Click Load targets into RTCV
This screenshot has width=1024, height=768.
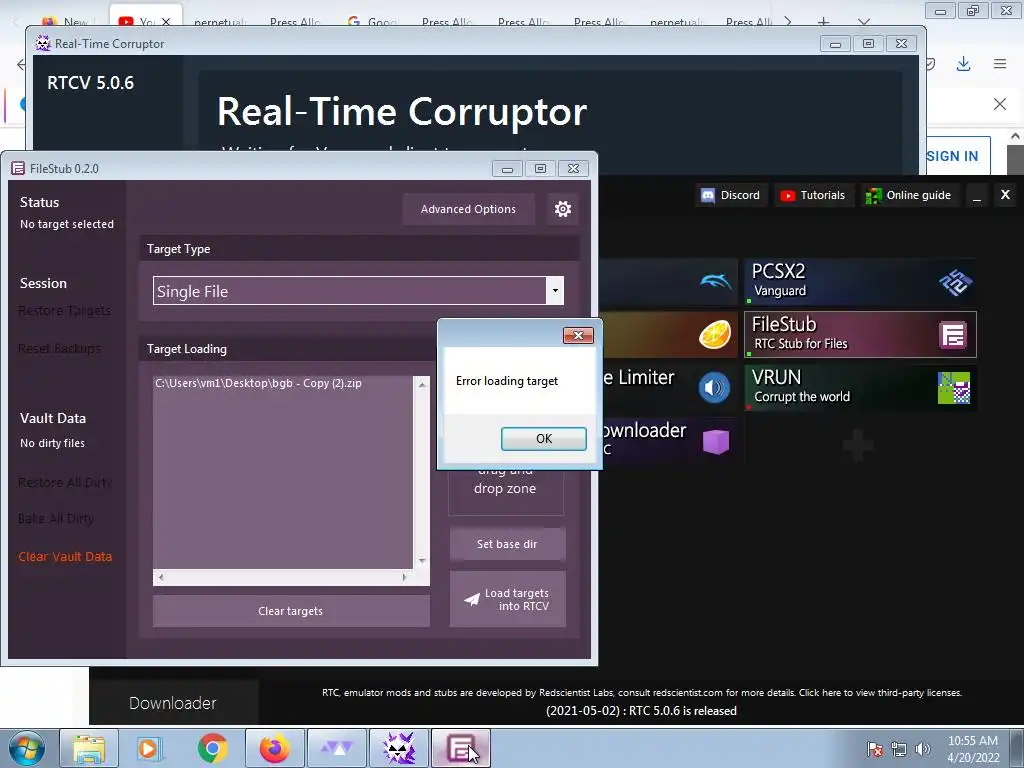pos(507,600)
